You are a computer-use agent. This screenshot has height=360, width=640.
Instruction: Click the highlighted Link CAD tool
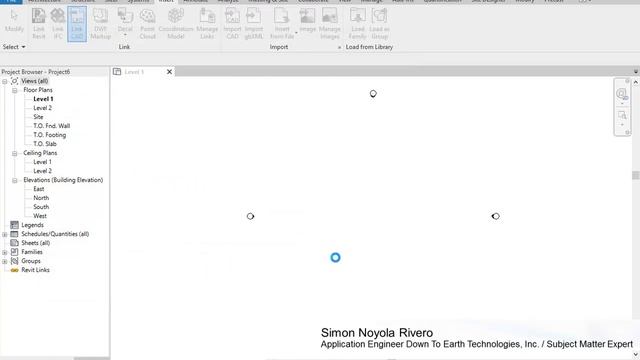(x=77, y=24)
